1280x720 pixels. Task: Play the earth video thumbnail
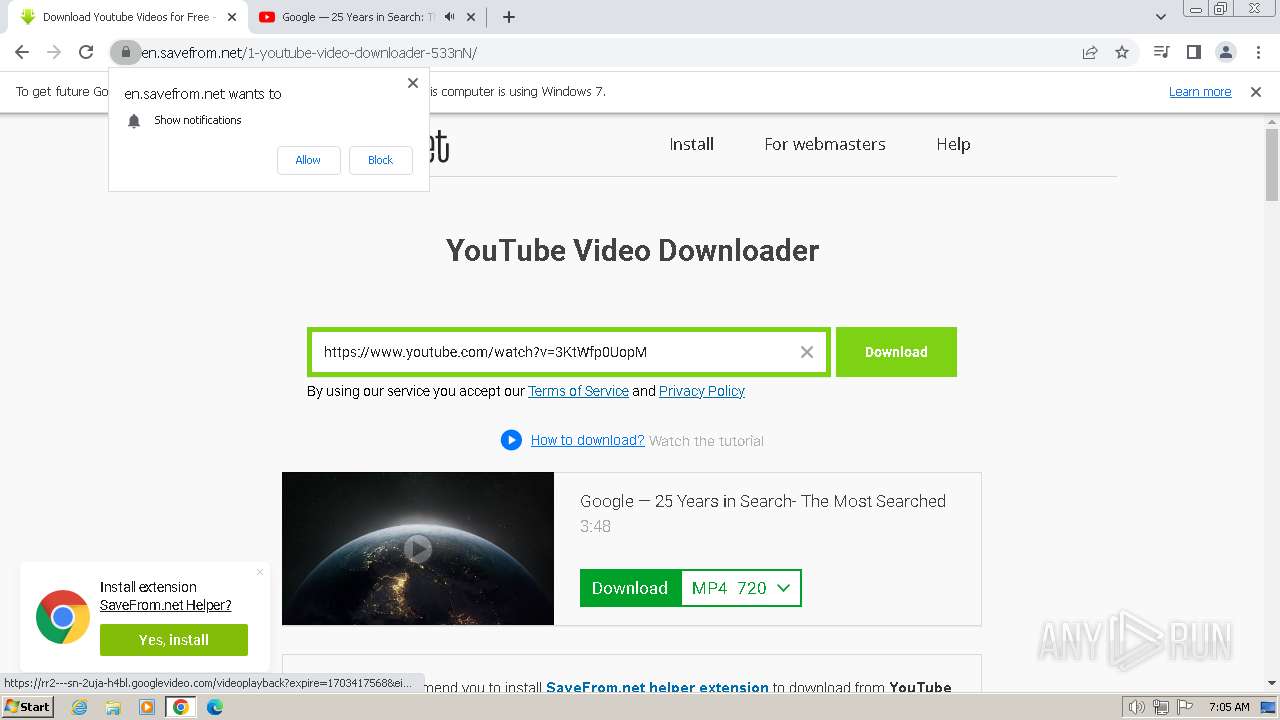click(418, 548)
